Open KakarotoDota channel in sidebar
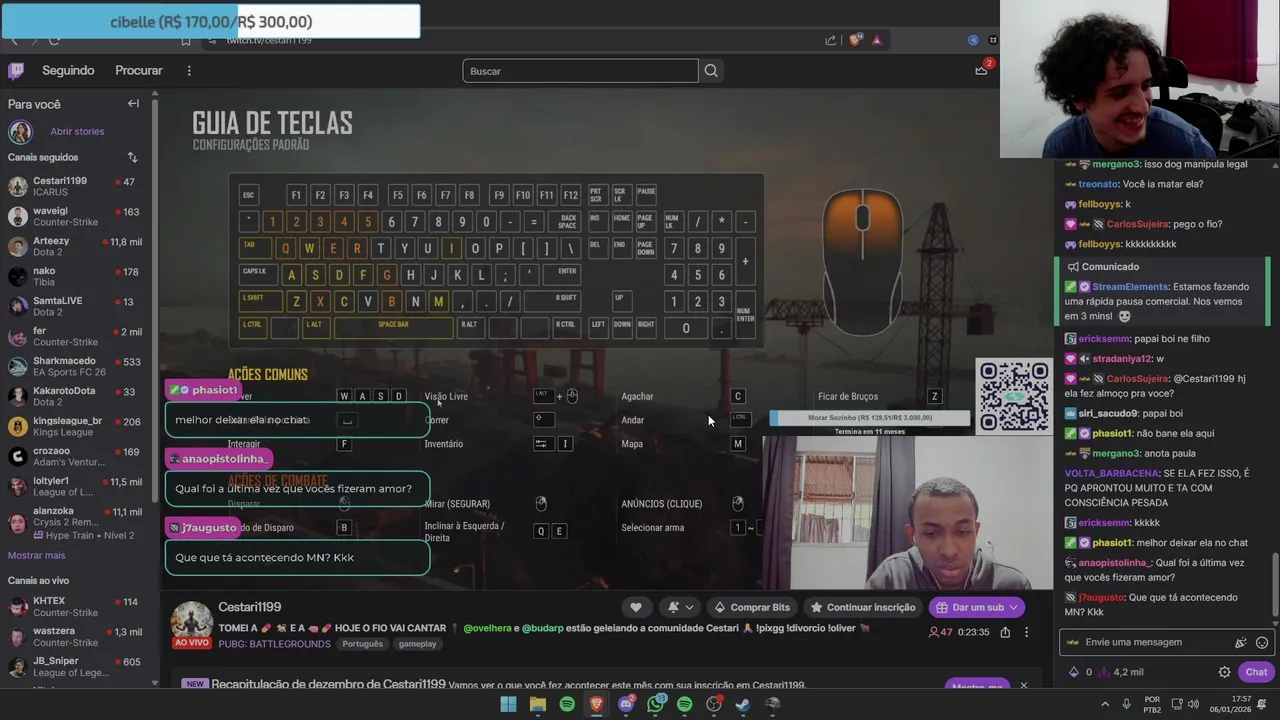The height and width of the screenshot is (720, 1280). point(76,396)
